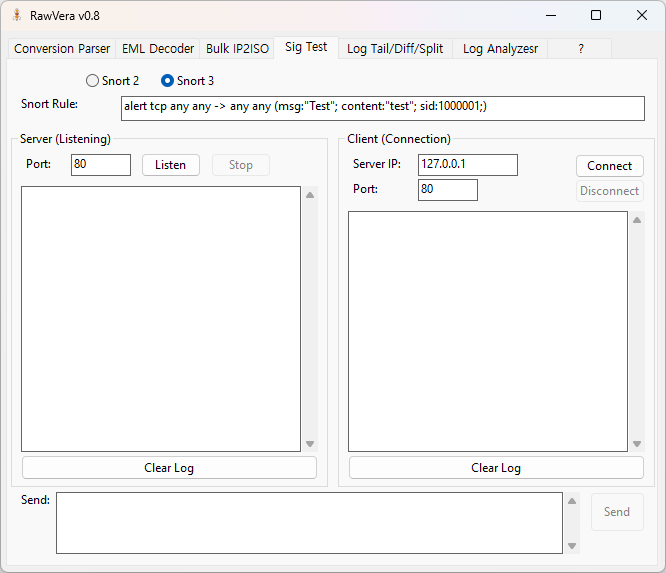Select the Sig Test tab
666x573 pixels.
pyautogui.click(x=306, y=47)
